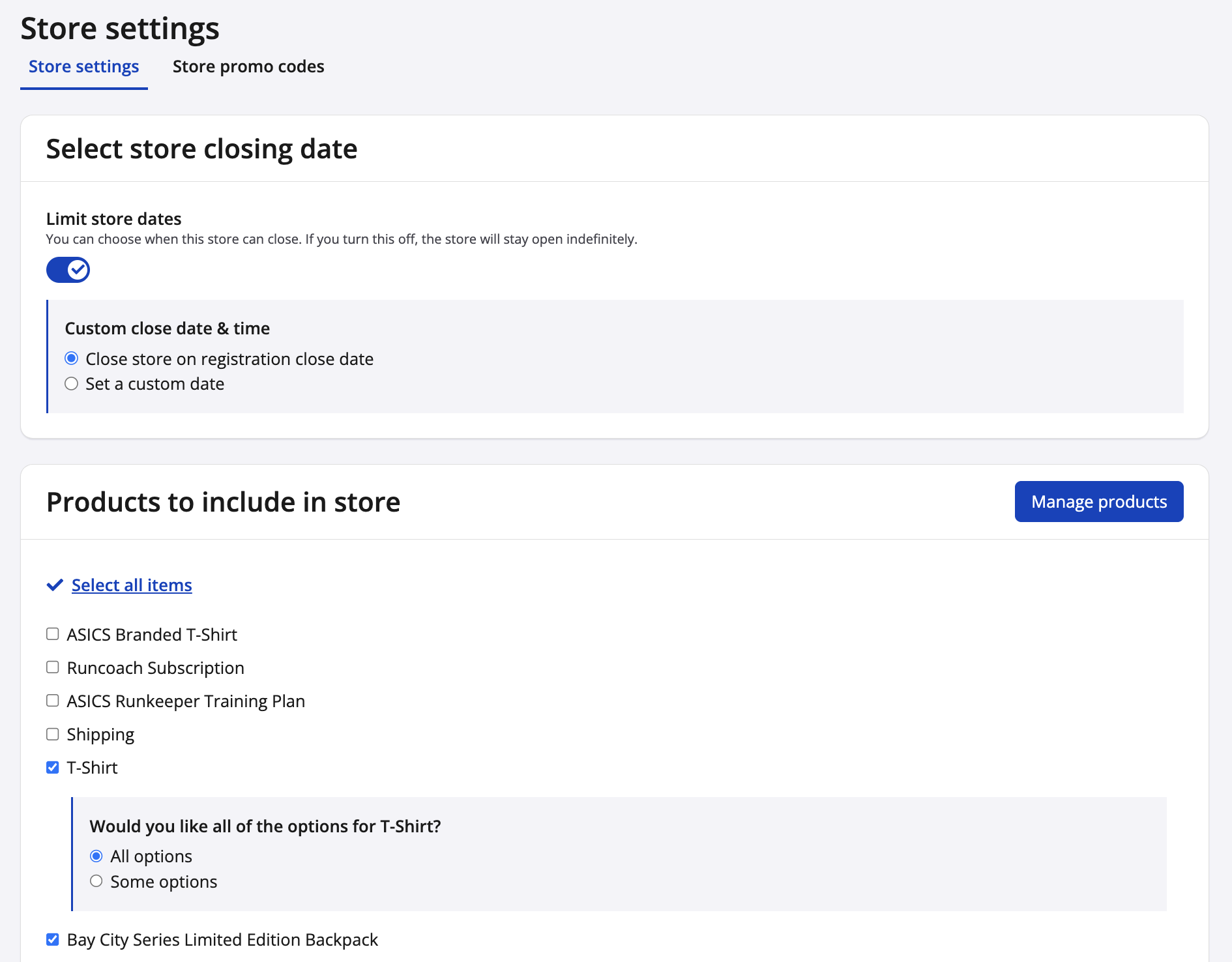Click the Manage products button
Image resolution: width=1232 pixels, height=962 pixels.
(x=1099, y=501)
